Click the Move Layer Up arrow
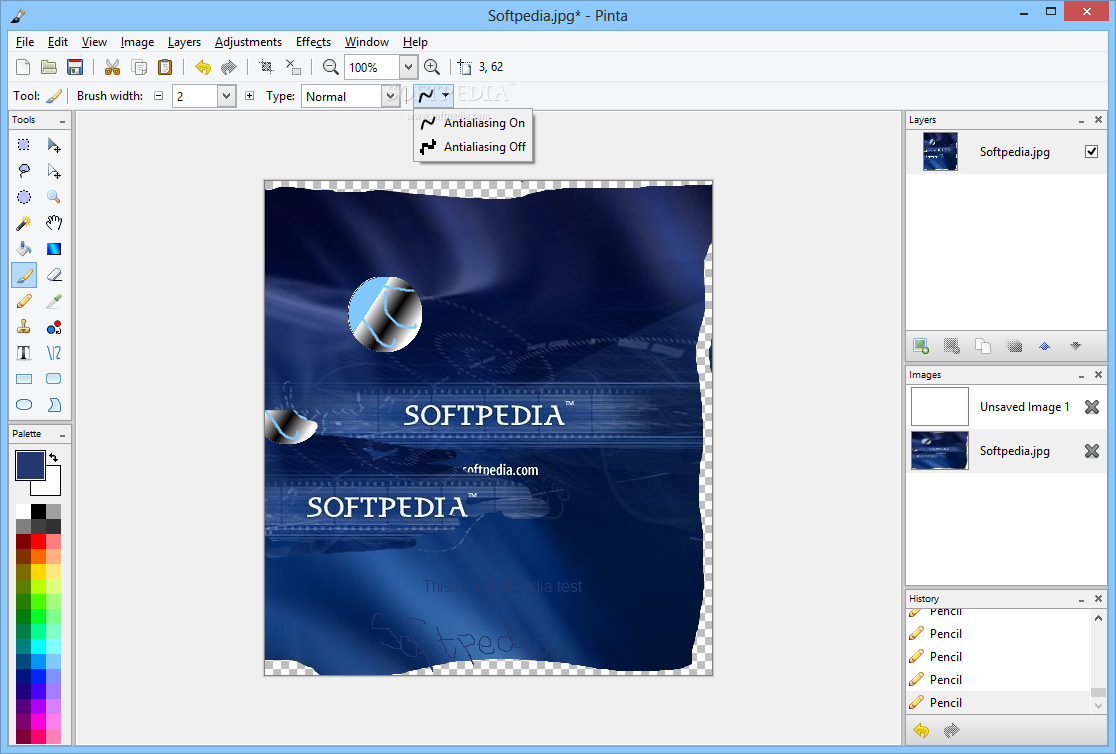Viewport: 1116px width, 754px height. coord(1044,346)
